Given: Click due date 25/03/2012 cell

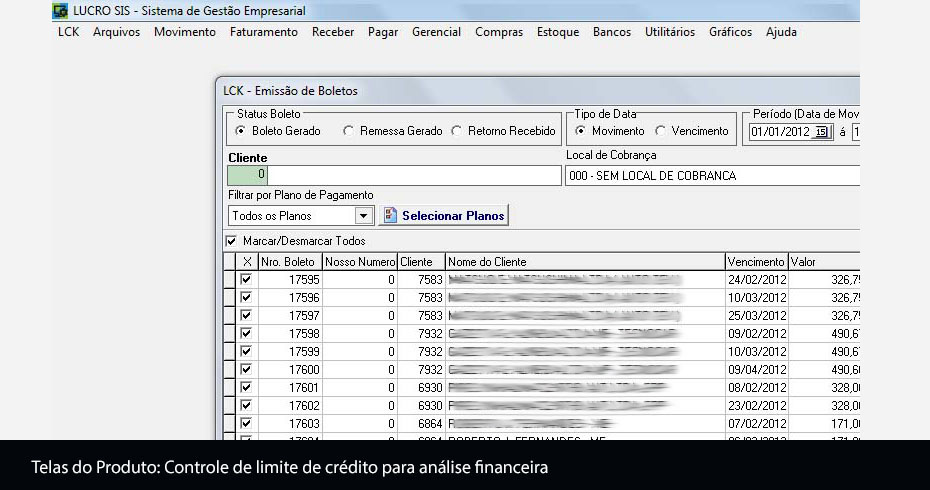Looking at the screenshot, I should coord(756,316).
